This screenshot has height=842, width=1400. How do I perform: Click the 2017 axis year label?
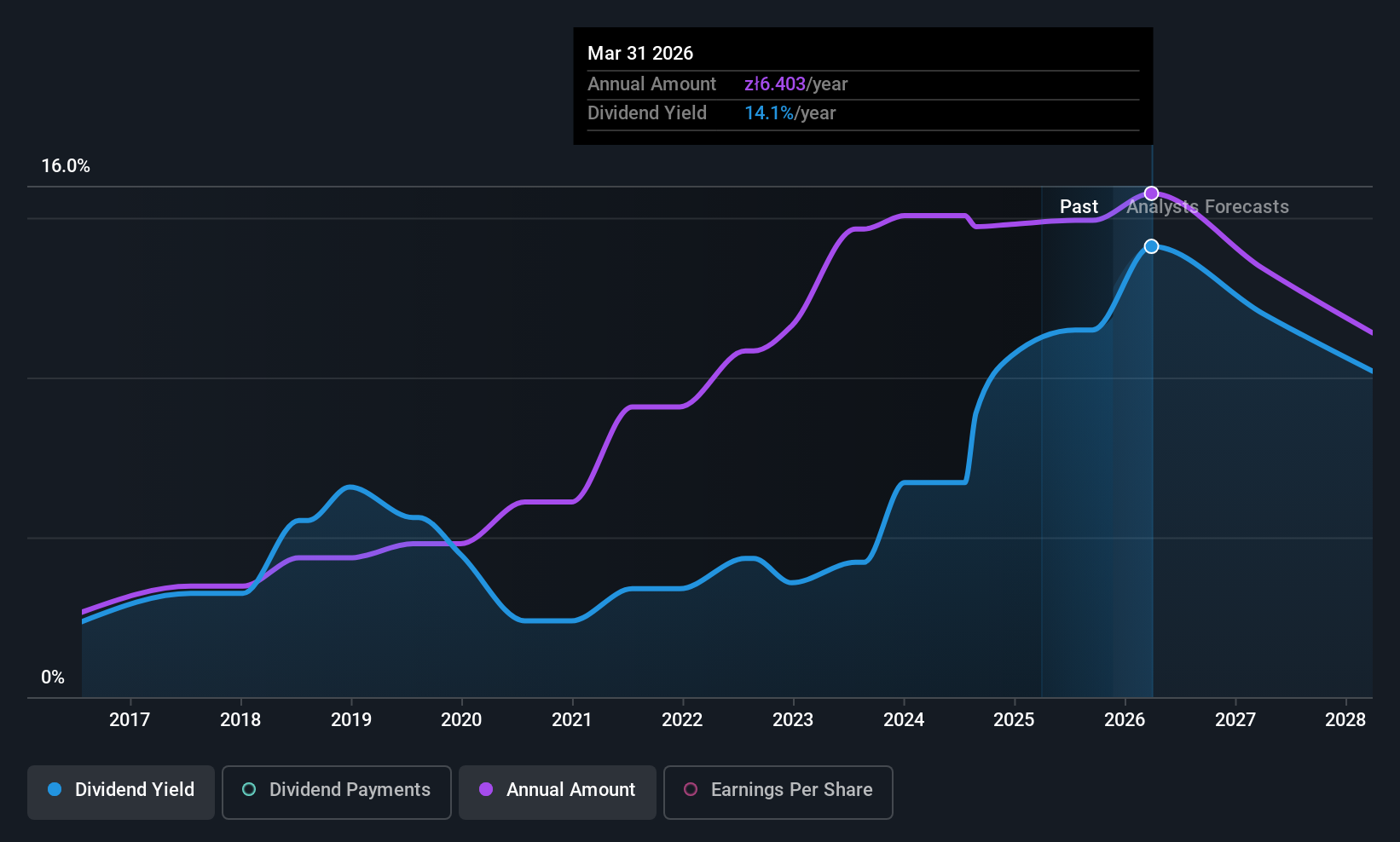point(130,719)
